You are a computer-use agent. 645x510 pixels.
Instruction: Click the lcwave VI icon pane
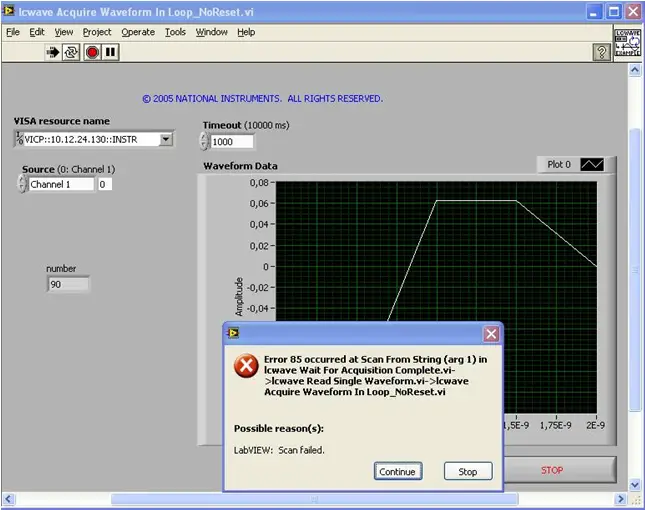pyautogui.click(x=627, y=42)
